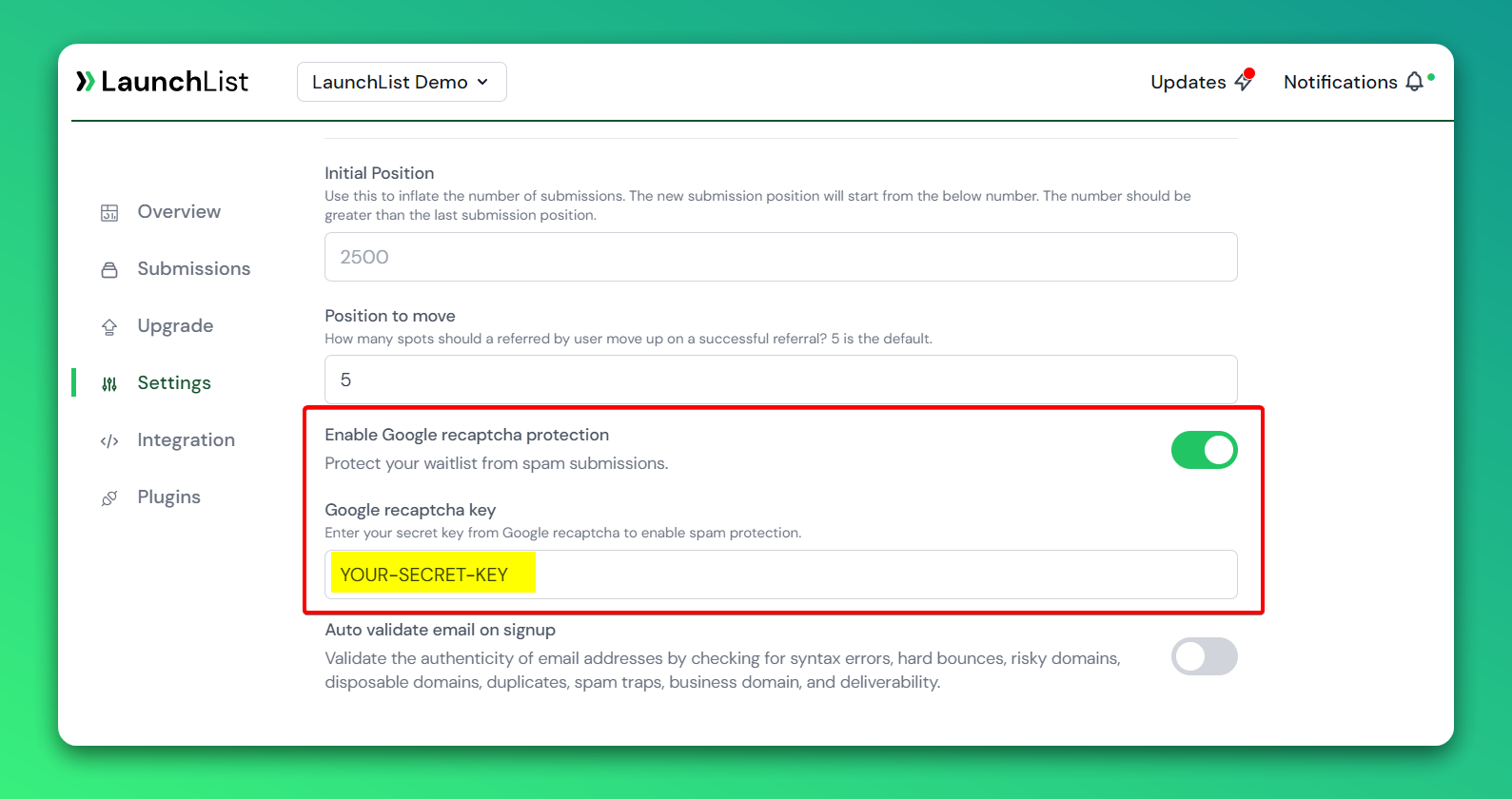Click the LaunchList logo

point(162,82)
